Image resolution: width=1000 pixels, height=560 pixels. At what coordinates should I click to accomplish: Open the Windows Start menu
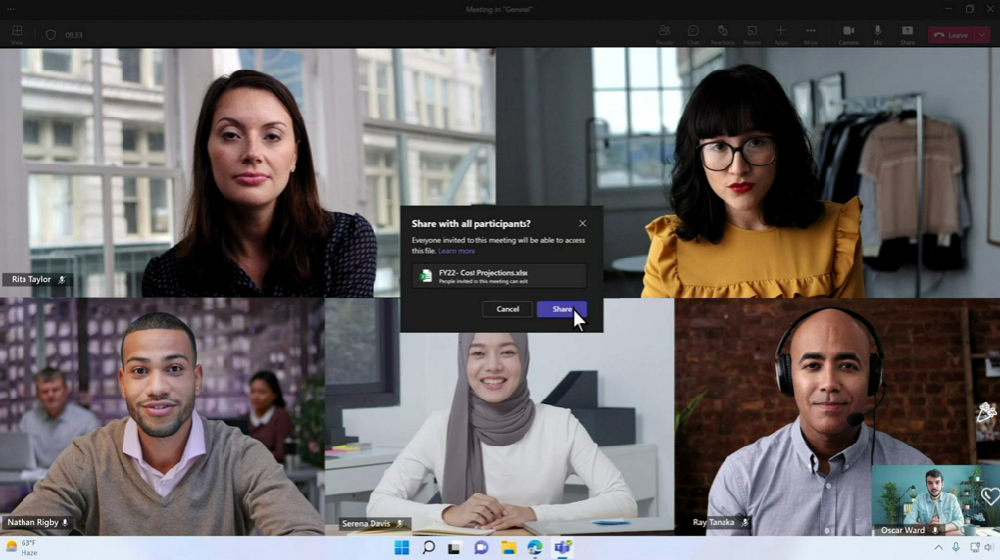click(x=402, y=548)
